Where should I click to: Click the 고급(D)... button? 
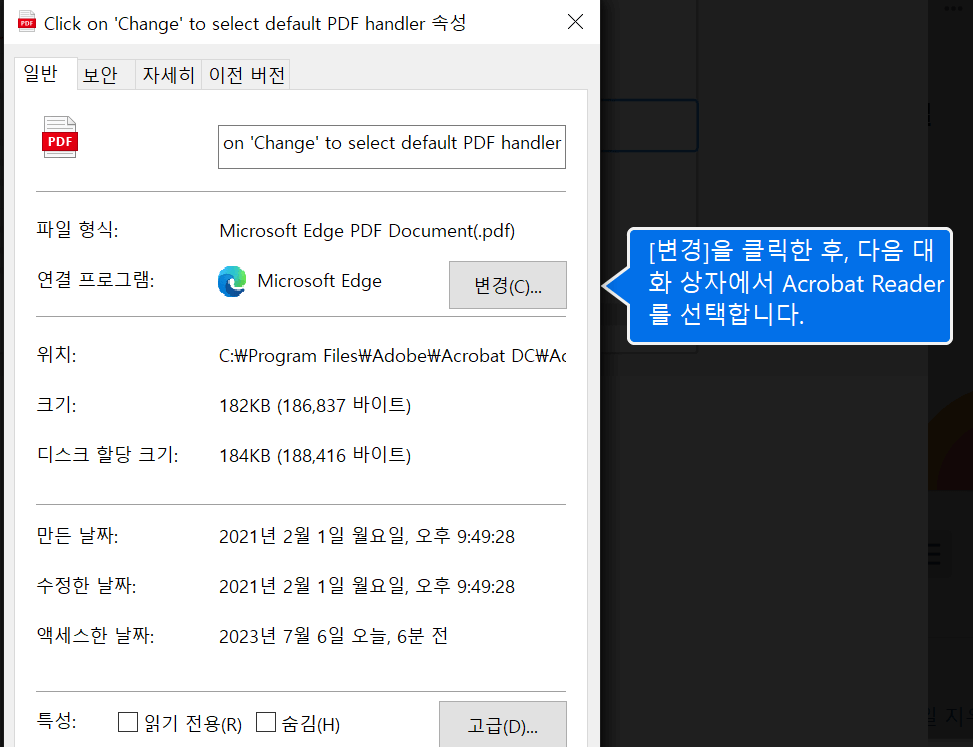click(503, 725)
